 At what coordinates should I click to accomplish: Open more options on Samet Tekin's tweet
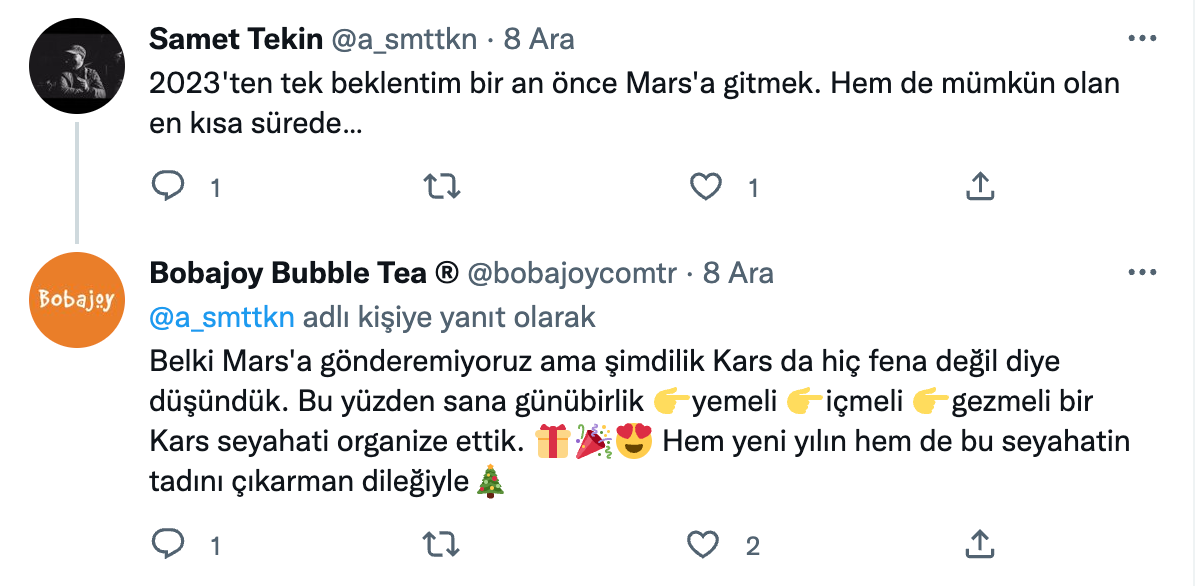(x=1142, y=39)
